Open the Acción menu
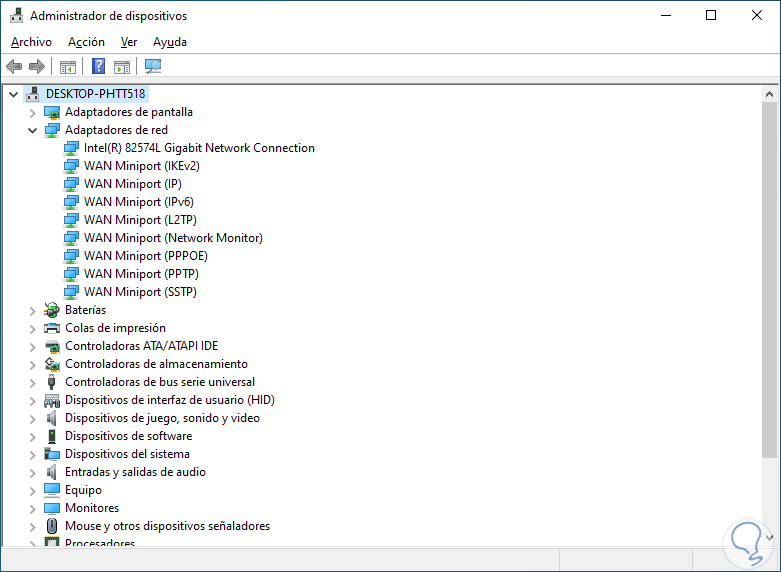The image size is (781, 572). (86, 42)
